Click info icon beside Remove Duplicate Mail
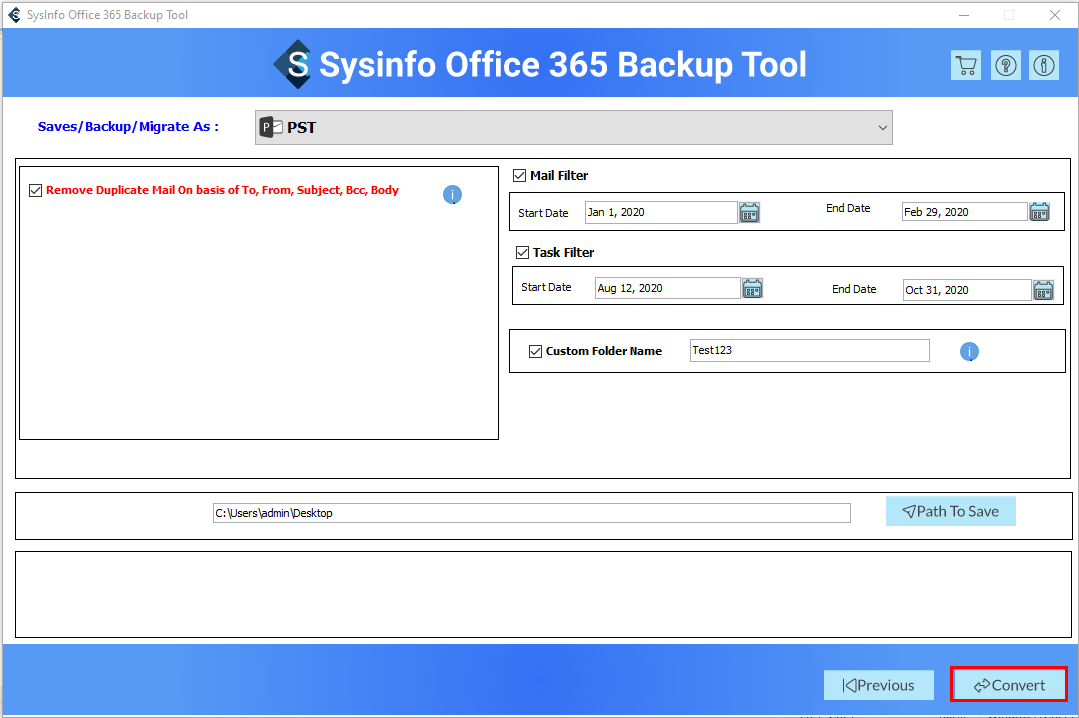 click(x=452, y=195)
